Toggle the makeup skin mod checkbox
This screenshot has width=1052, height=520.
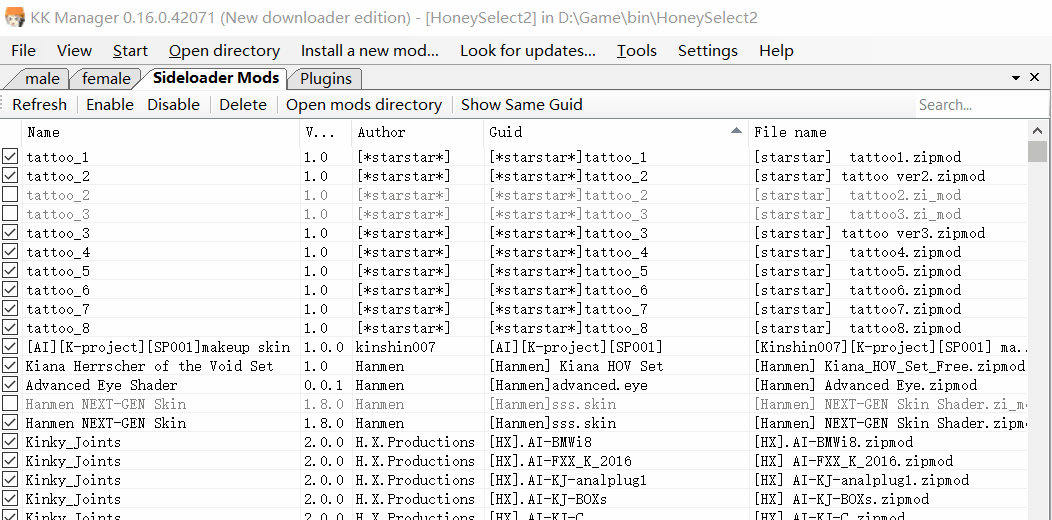point(10,347)
